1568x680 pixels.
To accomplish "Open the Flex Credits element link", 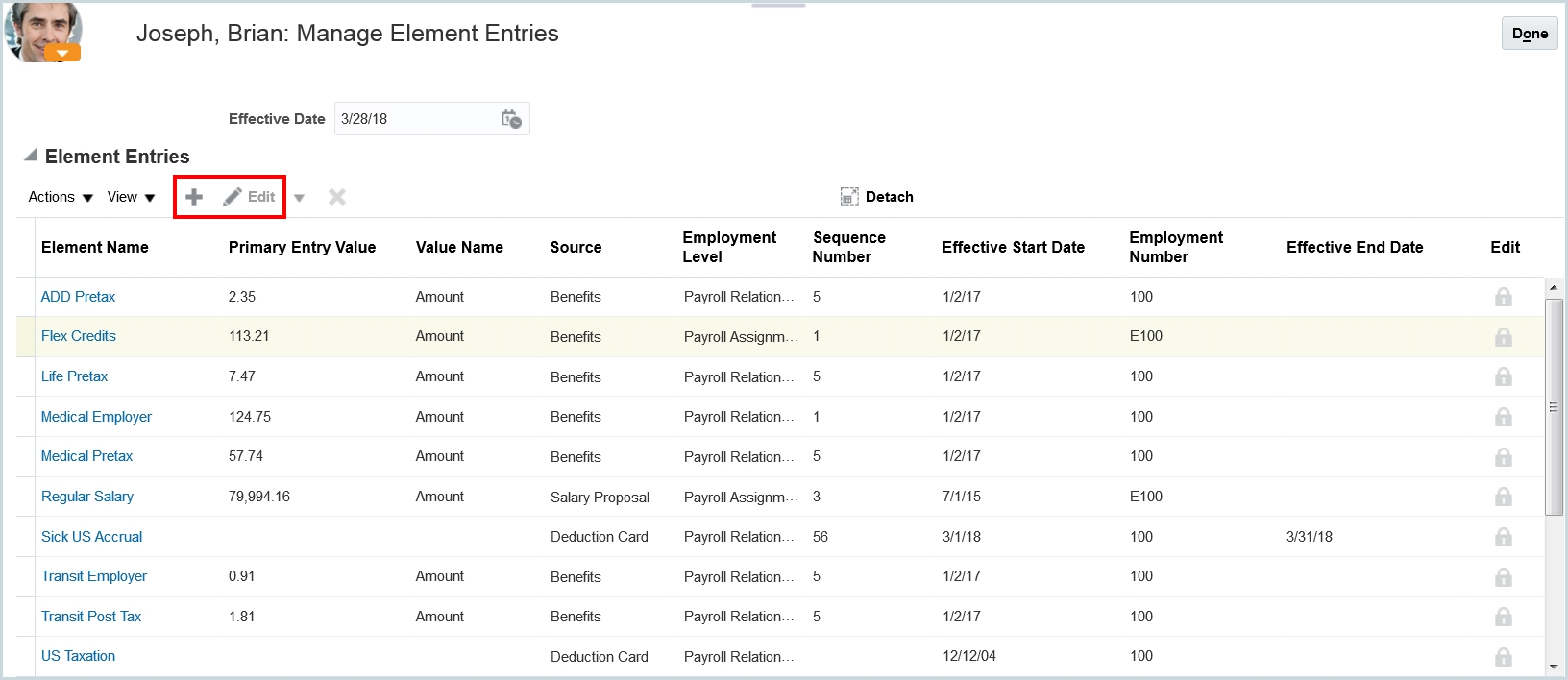I will (x=79, y=336).
